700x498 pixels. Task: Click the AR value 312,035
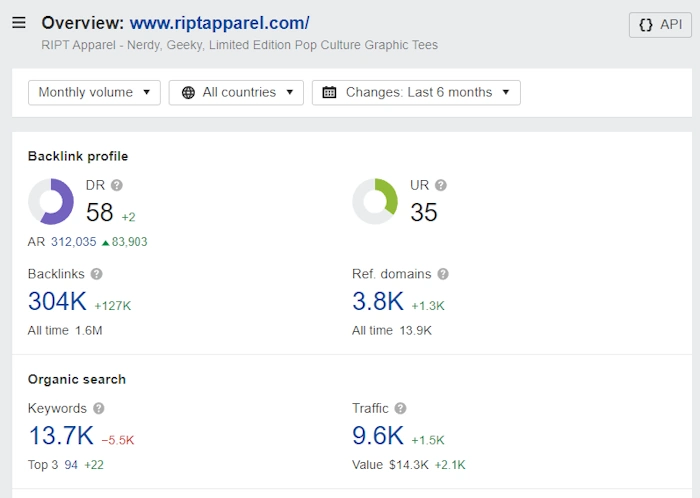(74, 242)
